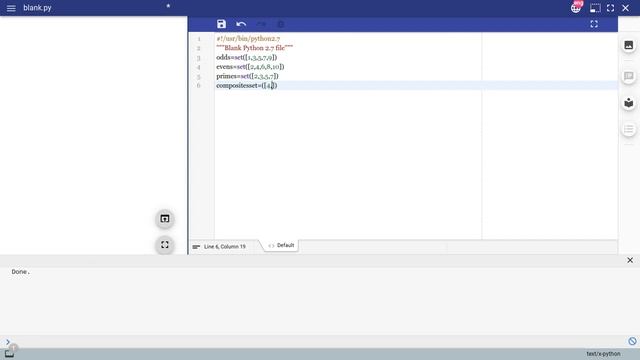
Task: Open the reading book icon in right sidebar
Action: (629, 103)
